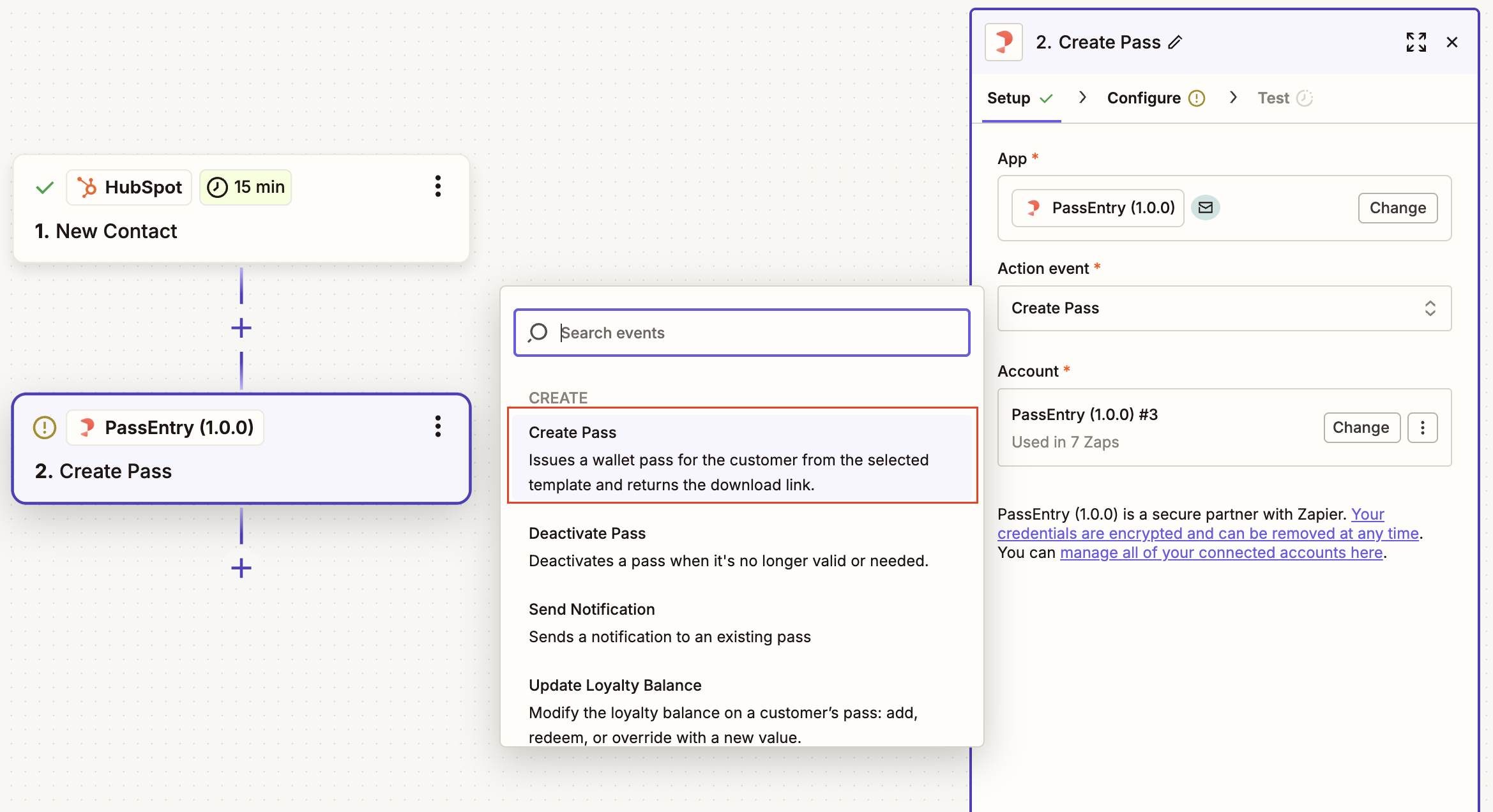Choose Create Pass event
Image resolution: width=1493 pixels, height=812 pixels.
(x=742, y=458)
